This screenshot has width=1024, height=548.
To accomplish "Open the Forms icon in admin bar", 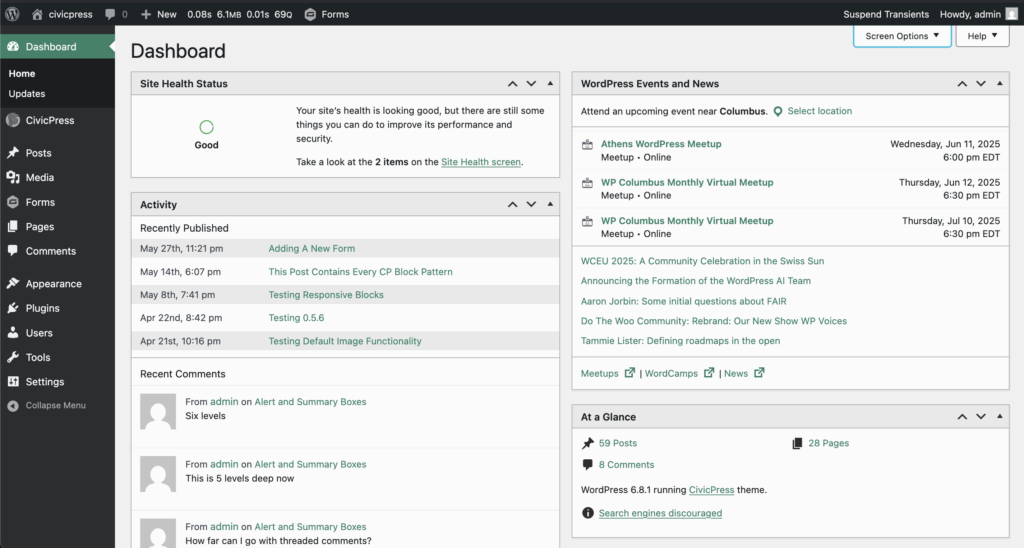I will point(310,14).
